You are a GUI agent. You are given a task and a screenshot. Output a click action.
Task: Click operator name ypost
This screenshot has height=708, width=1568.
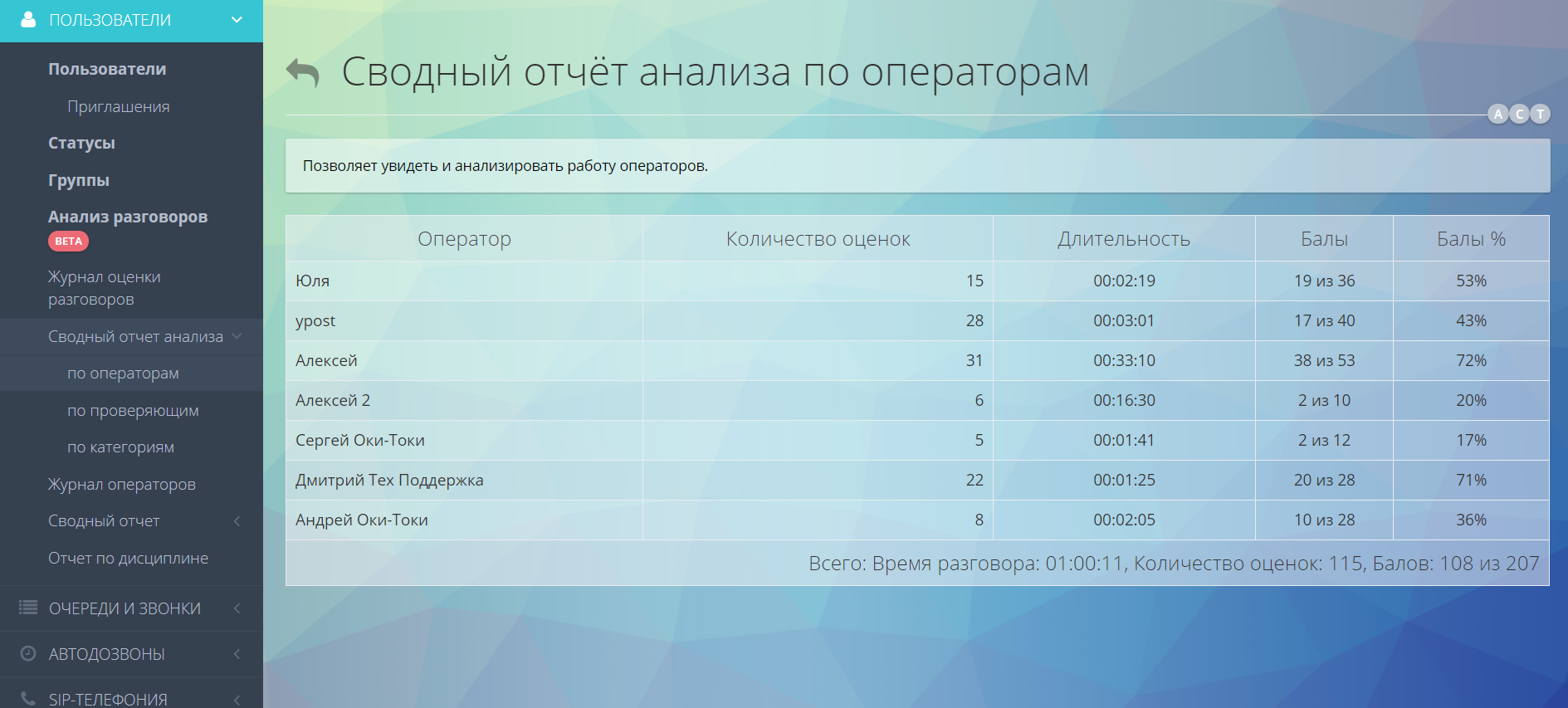point(315,321)
